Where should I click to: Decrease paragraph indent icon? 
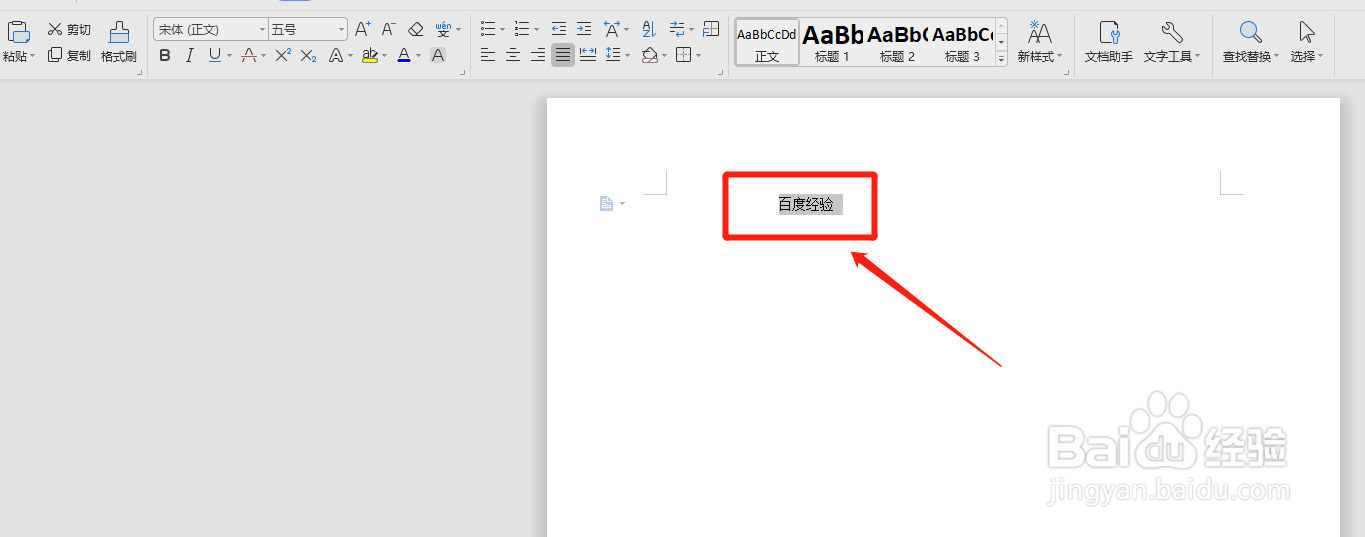[558, 29]
